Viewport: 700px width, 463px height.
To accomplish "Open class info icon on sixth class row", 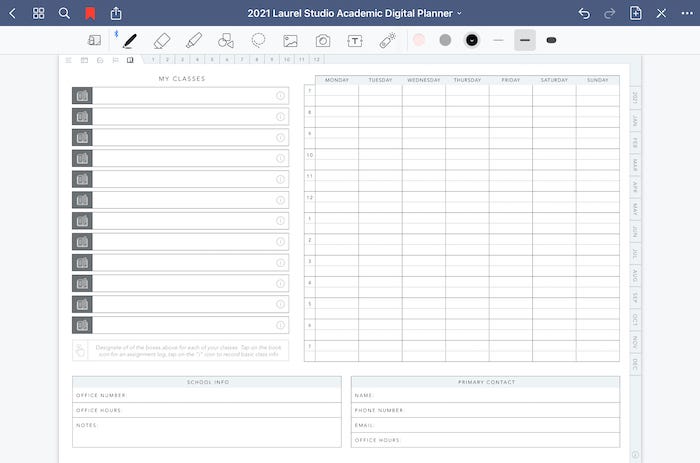I will tap(280, 200).
